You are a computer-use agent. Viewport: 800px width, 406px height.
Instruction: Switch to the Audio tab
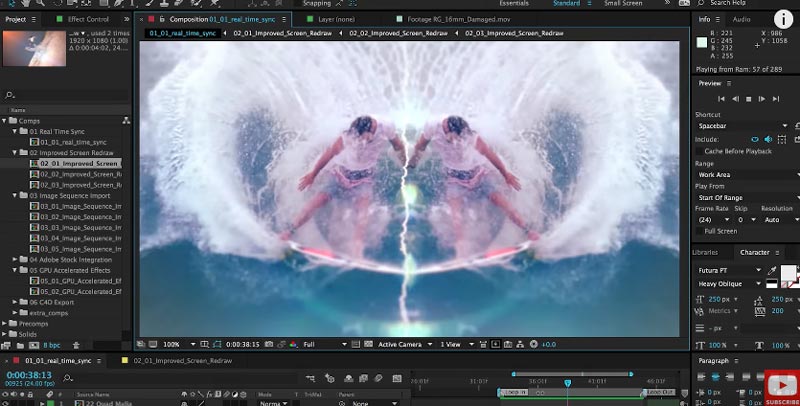(741, 19)
